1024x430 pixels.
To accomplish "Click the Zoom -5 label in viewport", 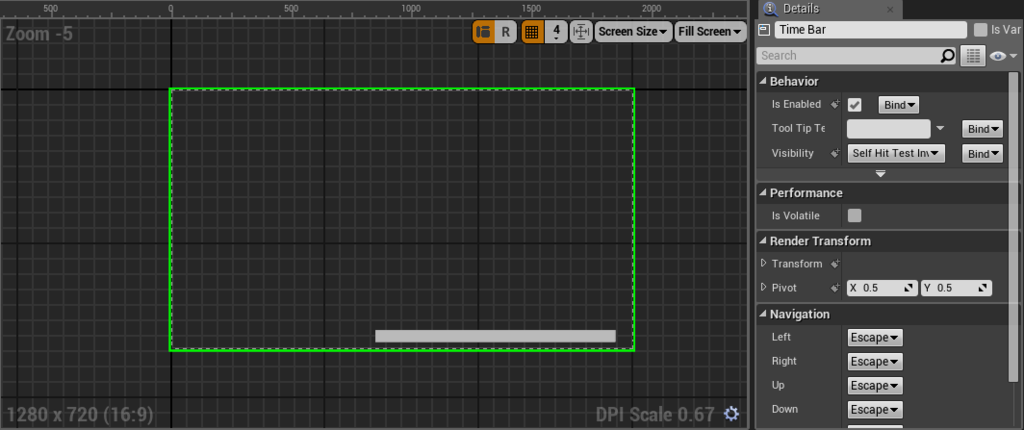I will 39,33.
